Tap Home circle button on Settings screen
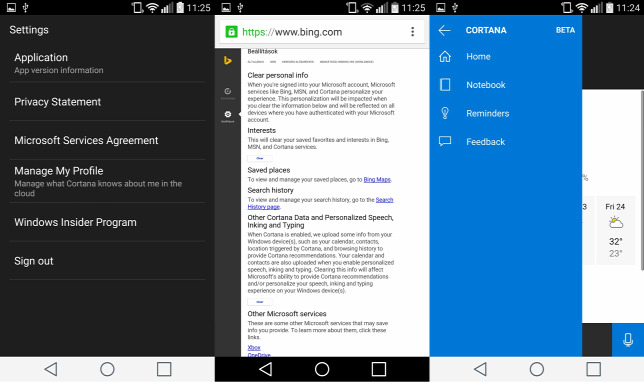The image size is (644, 382). coord(107,369)
